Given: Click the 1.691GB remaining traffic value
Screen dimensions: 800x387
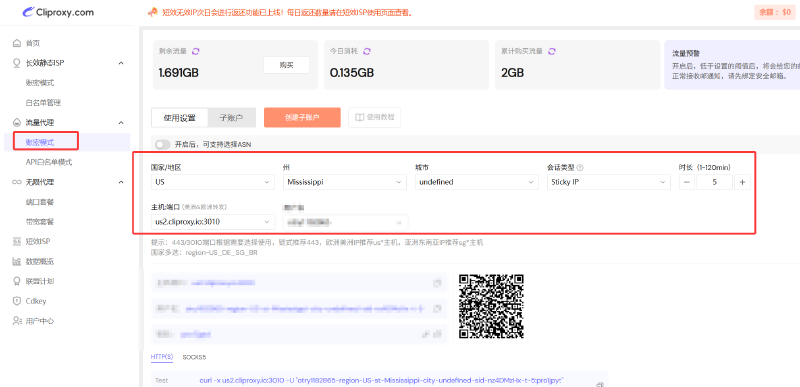Looking at the screenshot, I should click(179, 73).
